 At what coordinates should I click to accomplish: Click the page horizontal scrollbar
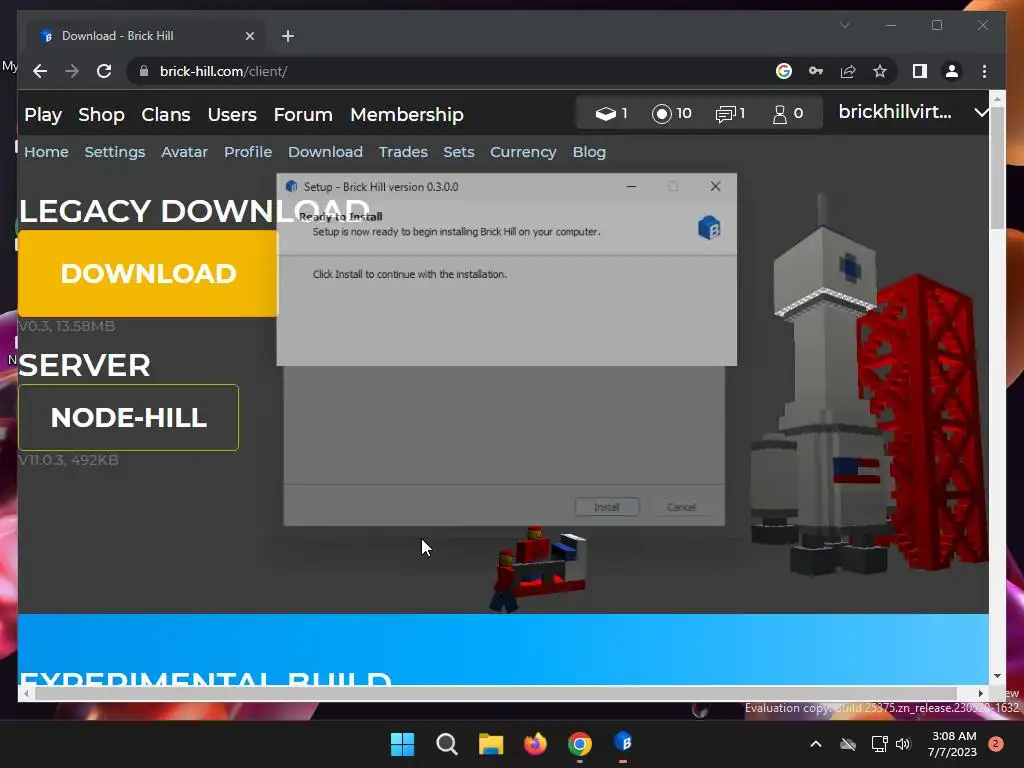pos(496,693)
